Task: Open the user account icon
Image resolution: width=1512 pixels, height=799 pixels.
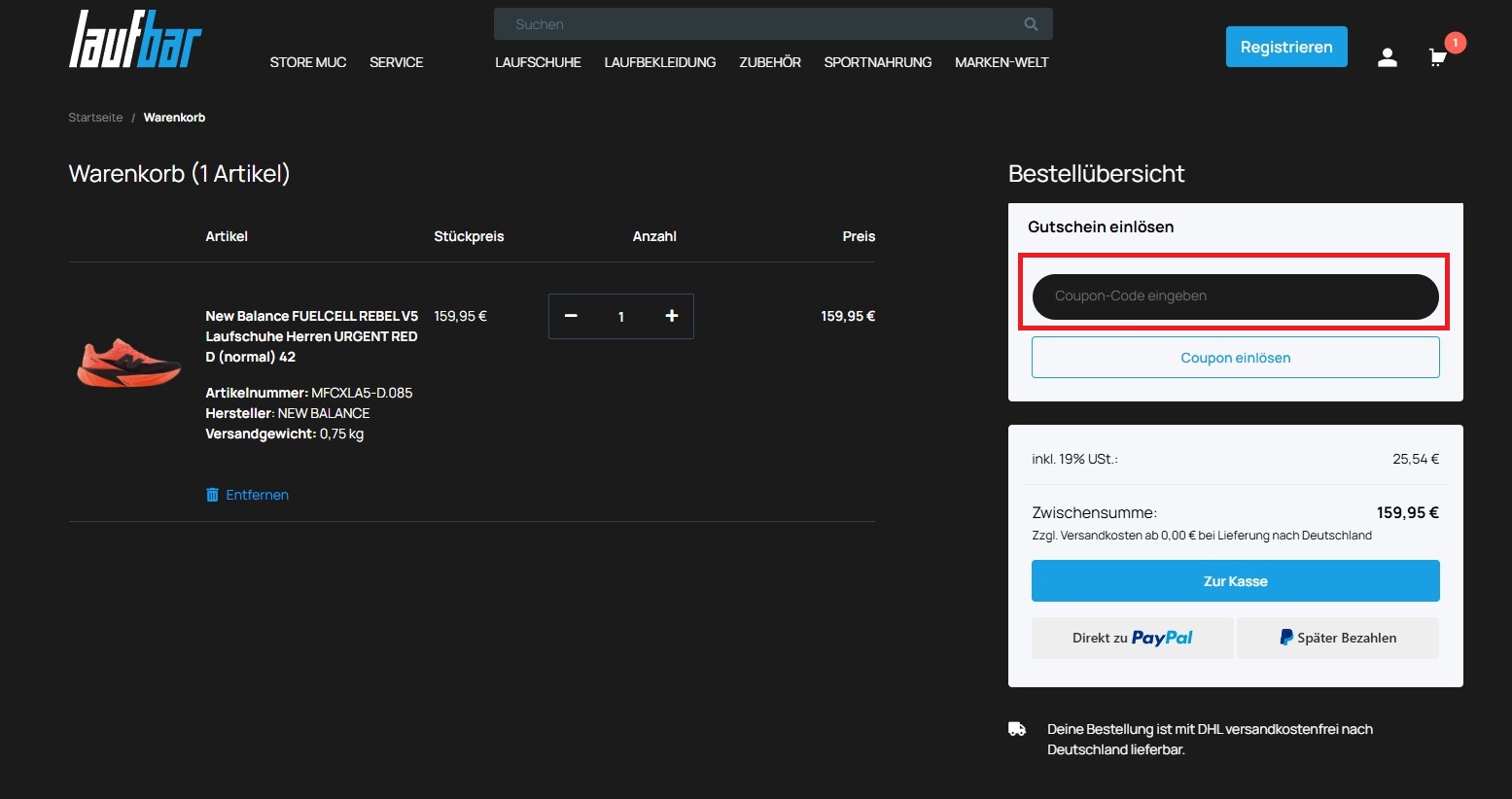Action: click(x=1388, y=57)
